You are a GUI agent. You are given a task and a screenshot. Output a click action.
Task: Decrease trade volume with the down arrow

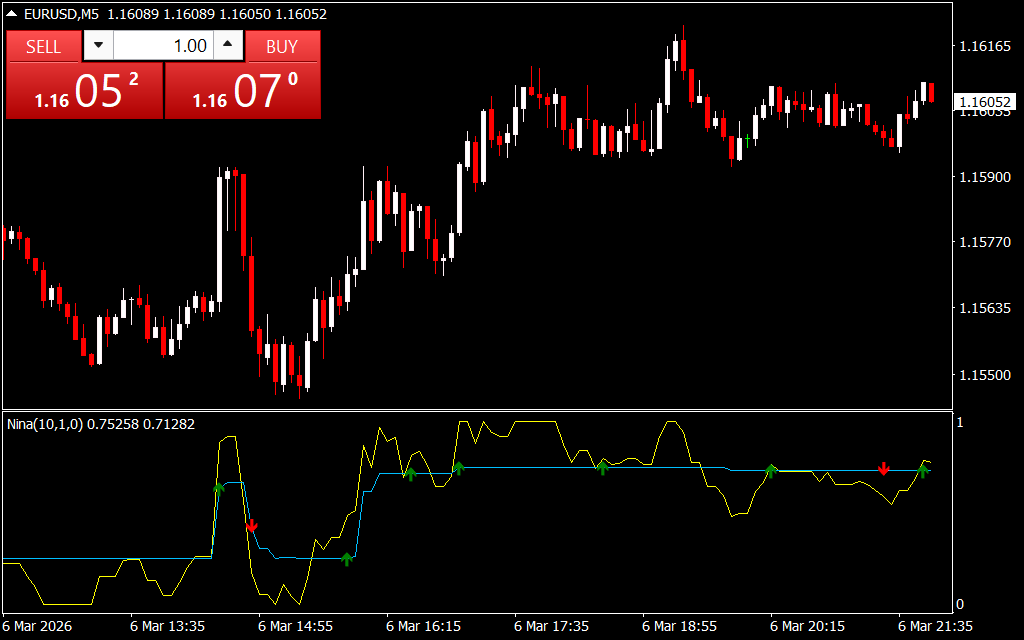click(x=98, y=46)
